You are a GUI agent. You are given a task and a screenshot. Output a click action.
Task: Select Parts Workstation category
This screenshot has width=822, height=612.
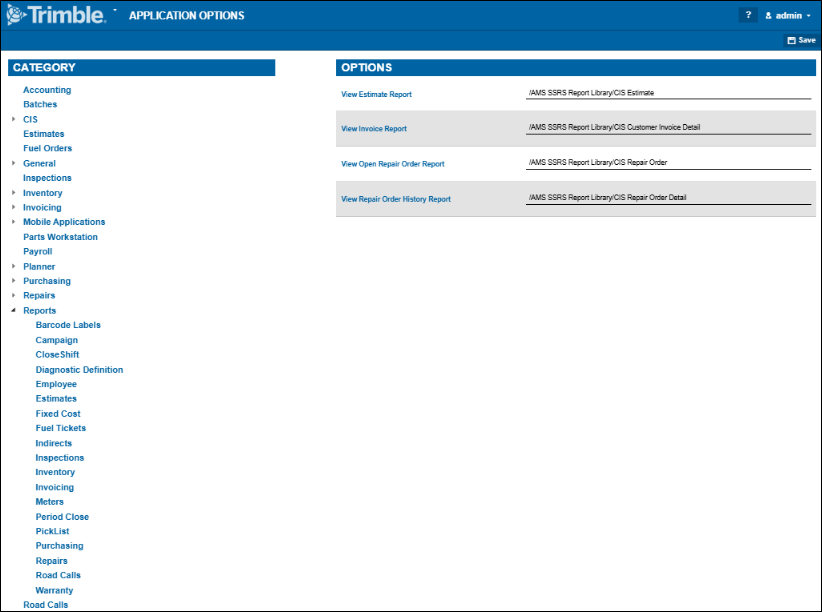click(x=59, y=236)
